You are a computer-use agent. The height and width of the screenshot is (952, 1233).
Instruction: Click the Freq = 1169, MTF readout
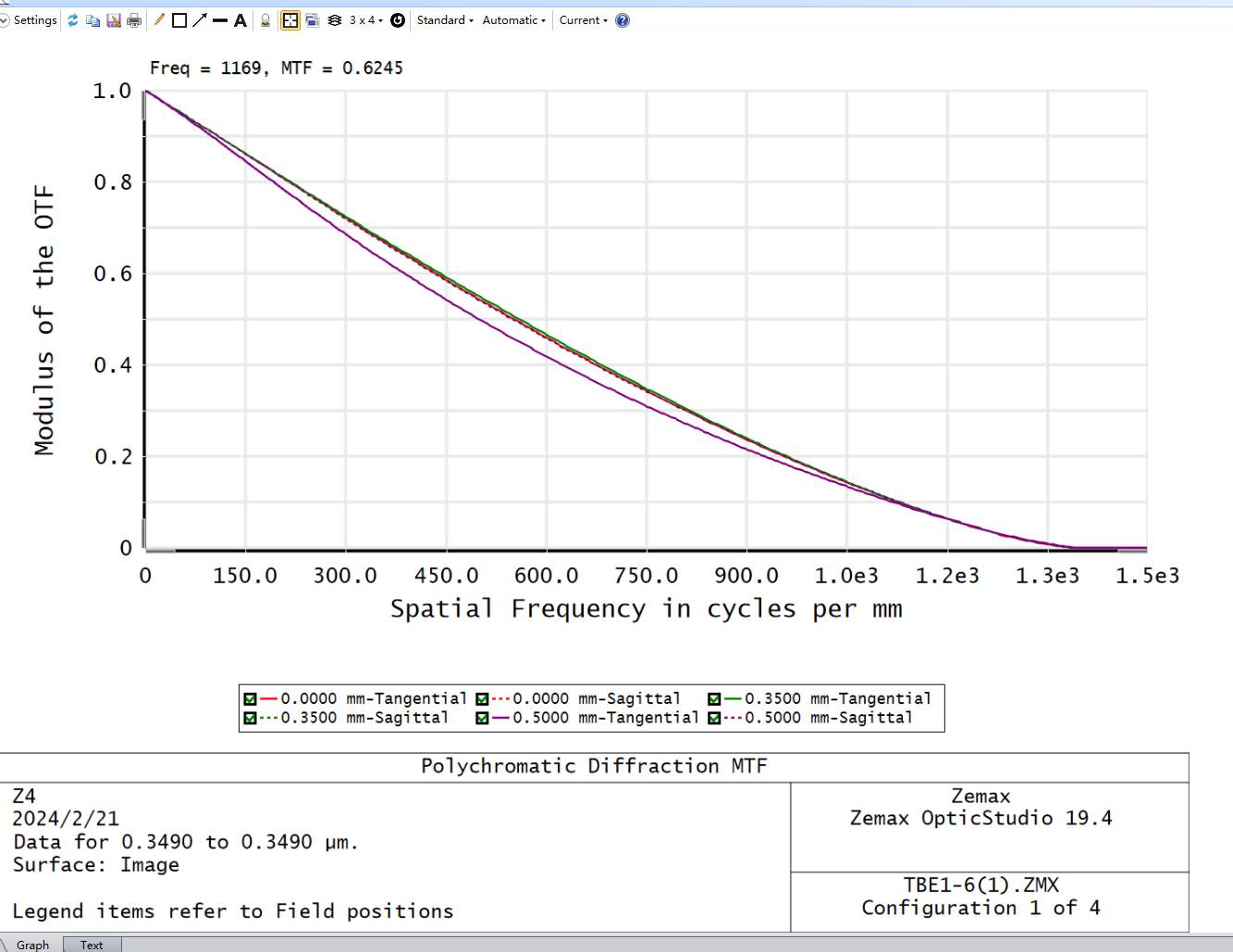click(277, 68)
